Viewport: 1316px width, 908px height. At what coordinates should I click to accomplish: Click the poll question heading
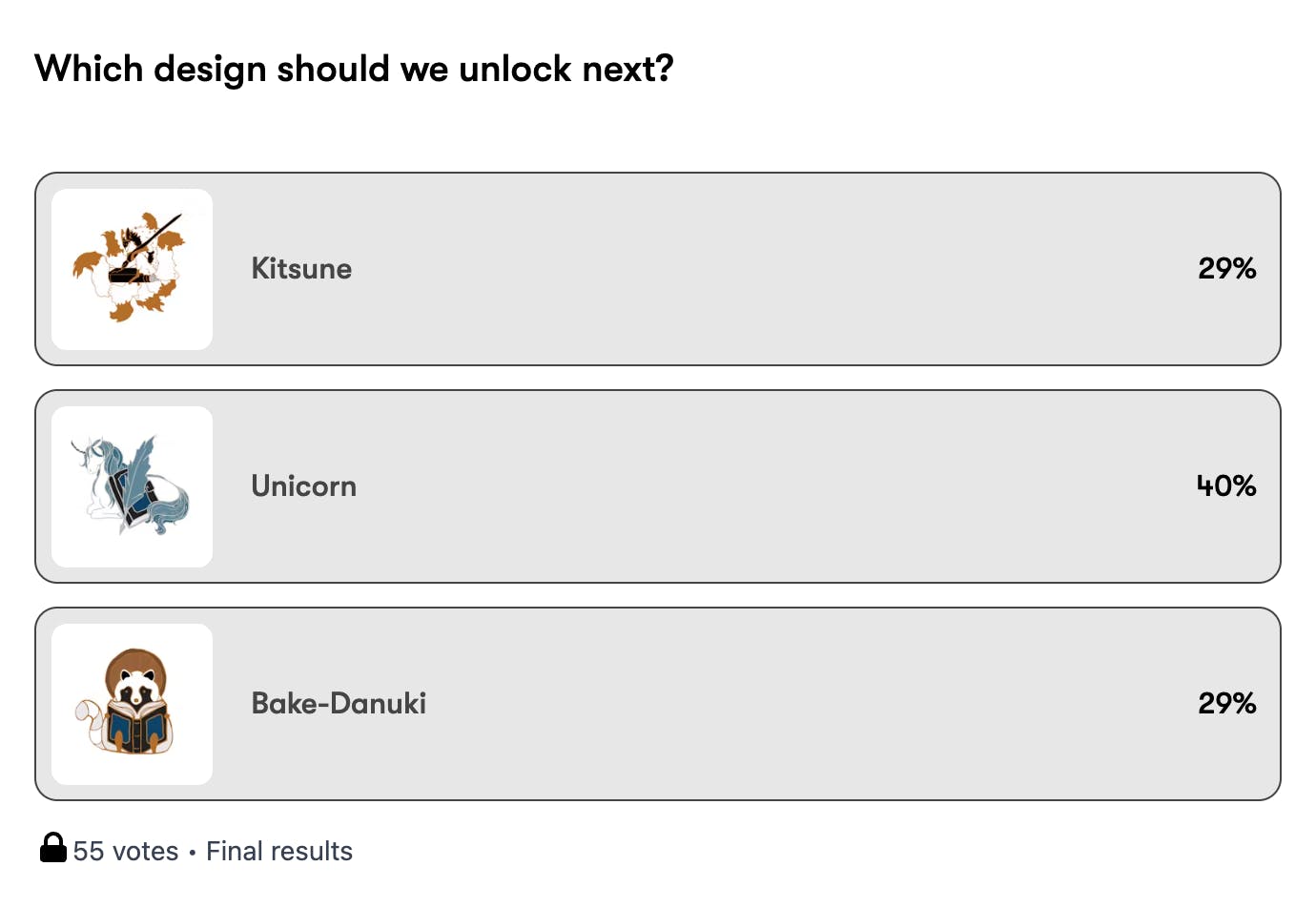tap(354, 69)
